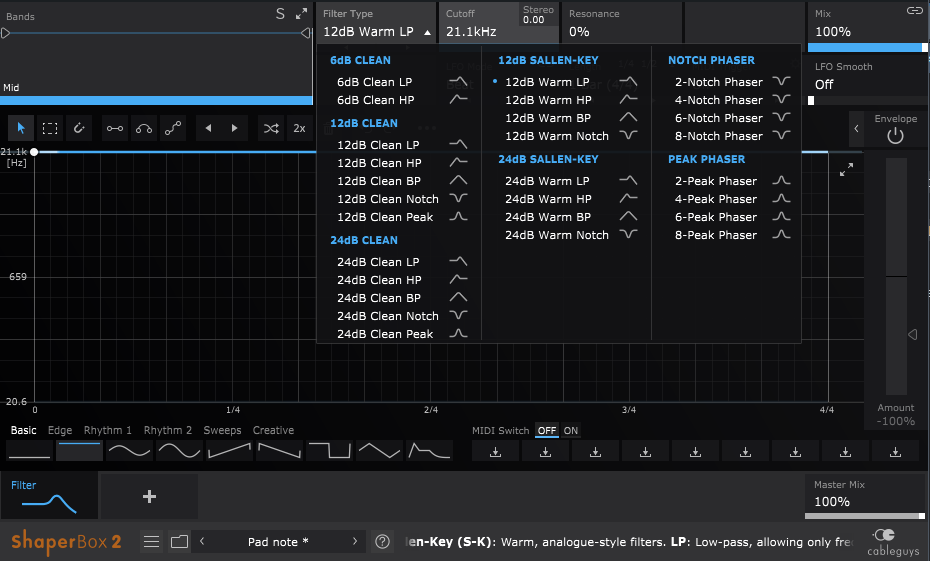The width and height of the screenshot is (930, 561).
Task: Click the Resonance 0% value
Action: point(579,32)
